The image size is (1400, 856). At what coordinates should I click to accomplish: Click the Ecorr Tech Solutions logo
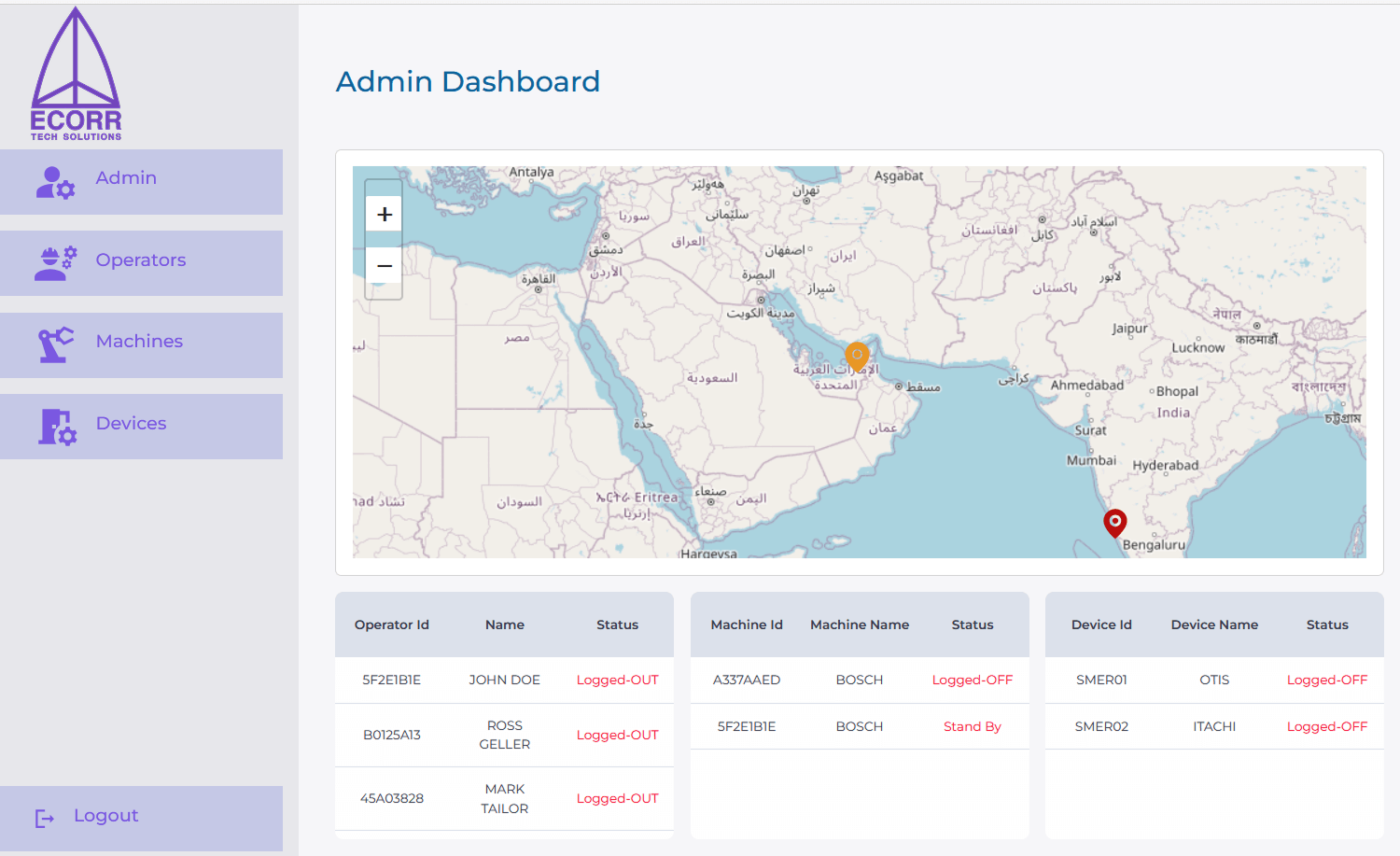(x=76, y=75)
